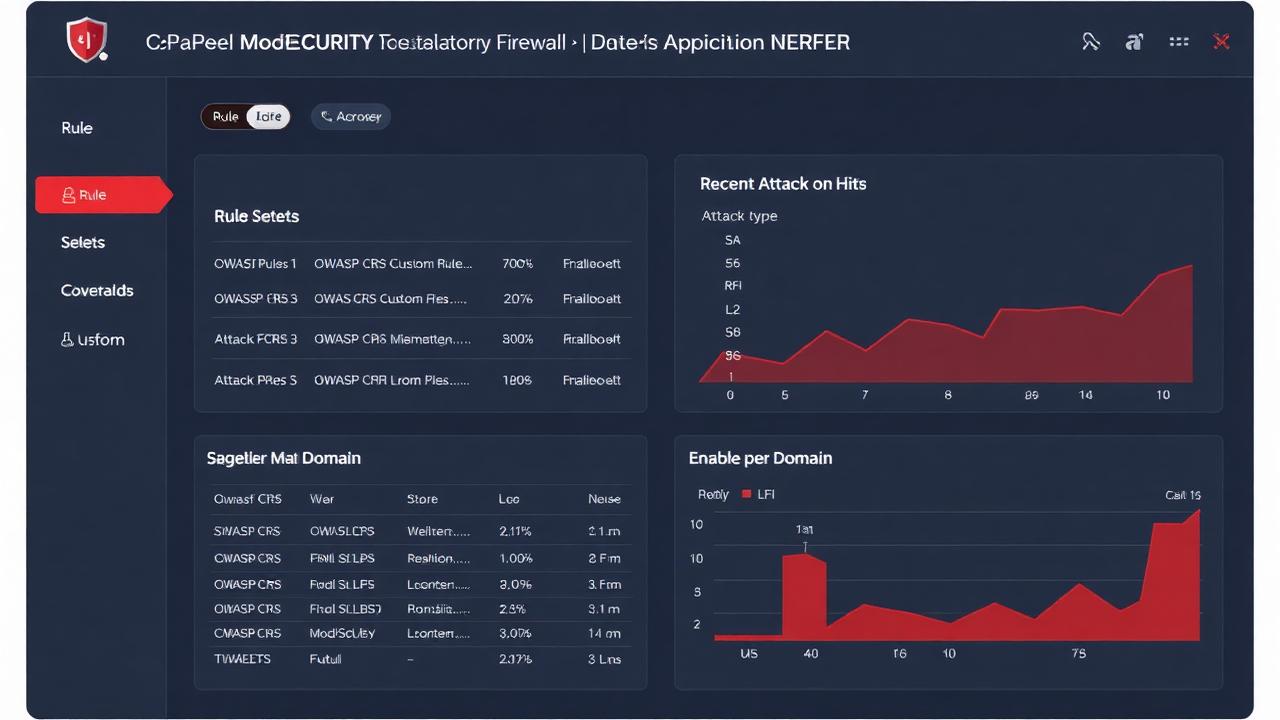Viewport: 1280px width, 720px height.
Task: Select the top Rule sidebar entry
Action: tap(77, 128)
